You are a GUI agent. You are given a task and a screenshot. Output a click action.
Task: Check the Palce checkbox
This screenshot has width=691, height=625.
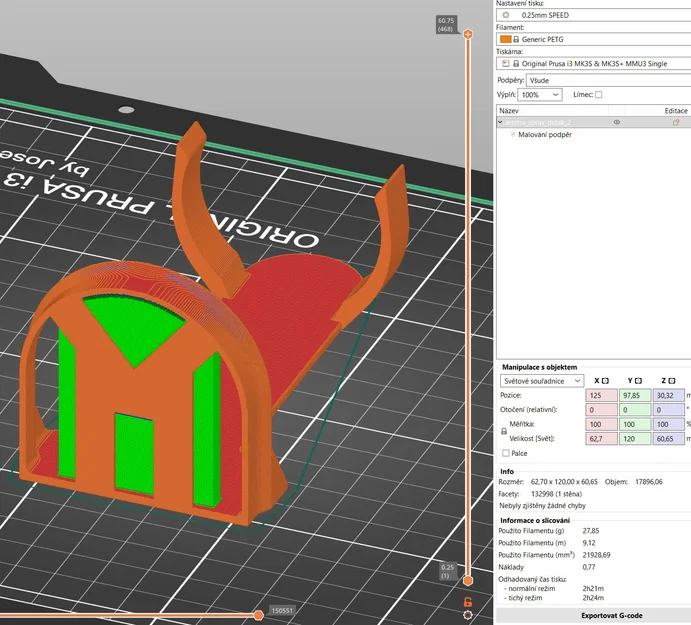point(506,453)
